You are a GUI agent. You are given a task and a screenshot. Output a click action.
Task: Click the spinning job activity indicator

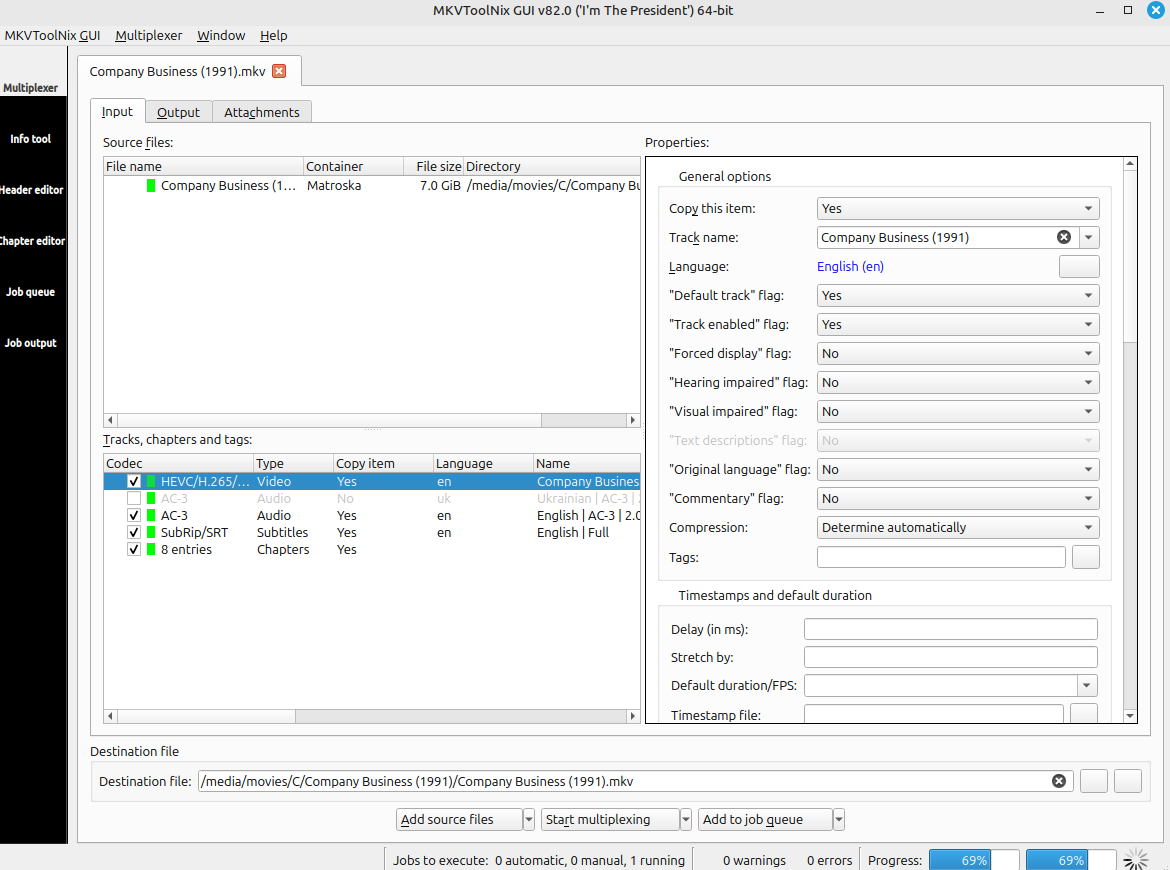click(x=1136, y=860)
